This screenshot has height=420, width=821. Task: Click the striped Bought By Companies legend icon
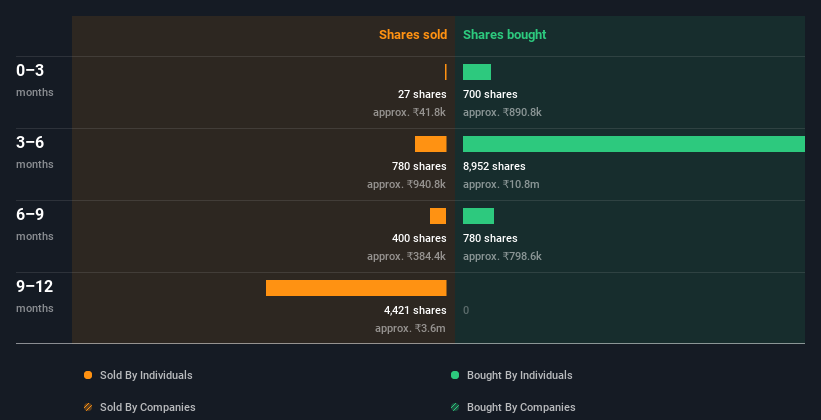[x=455, y=407]
